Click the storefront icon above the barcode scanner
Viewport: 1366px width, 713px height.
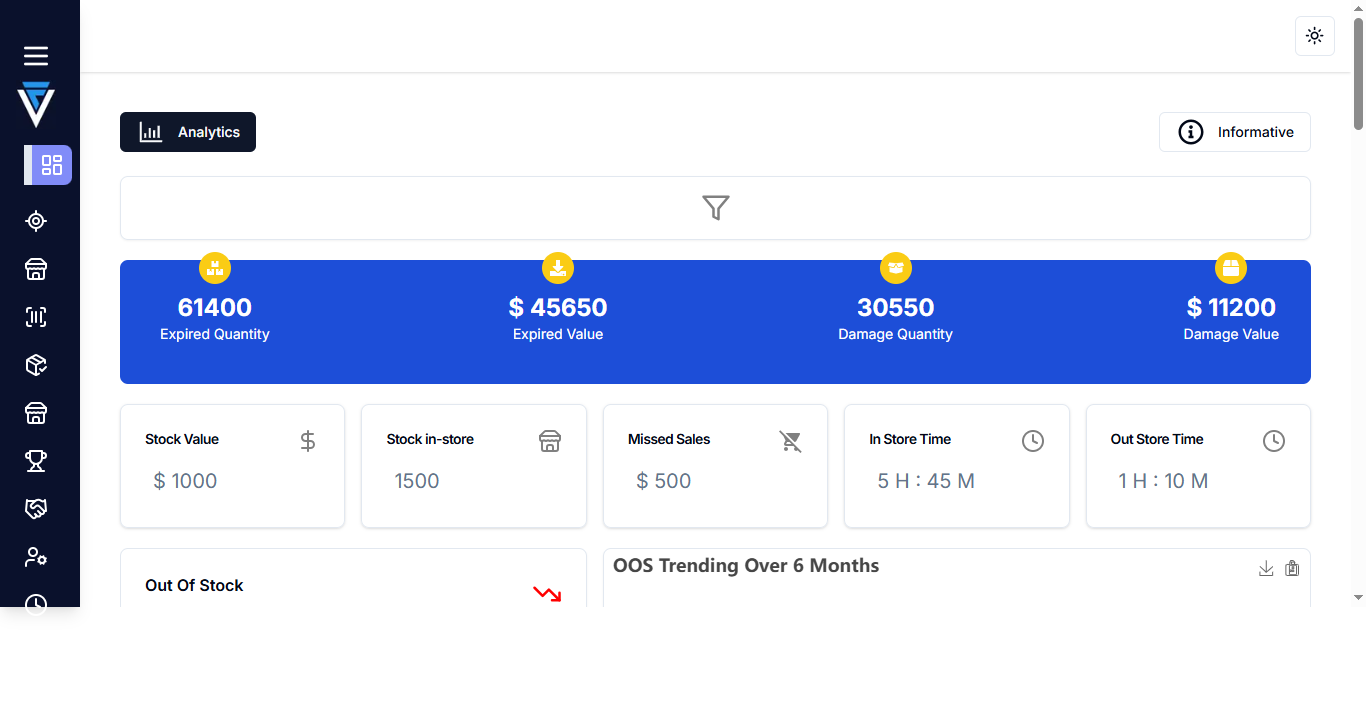click(36, 269)
